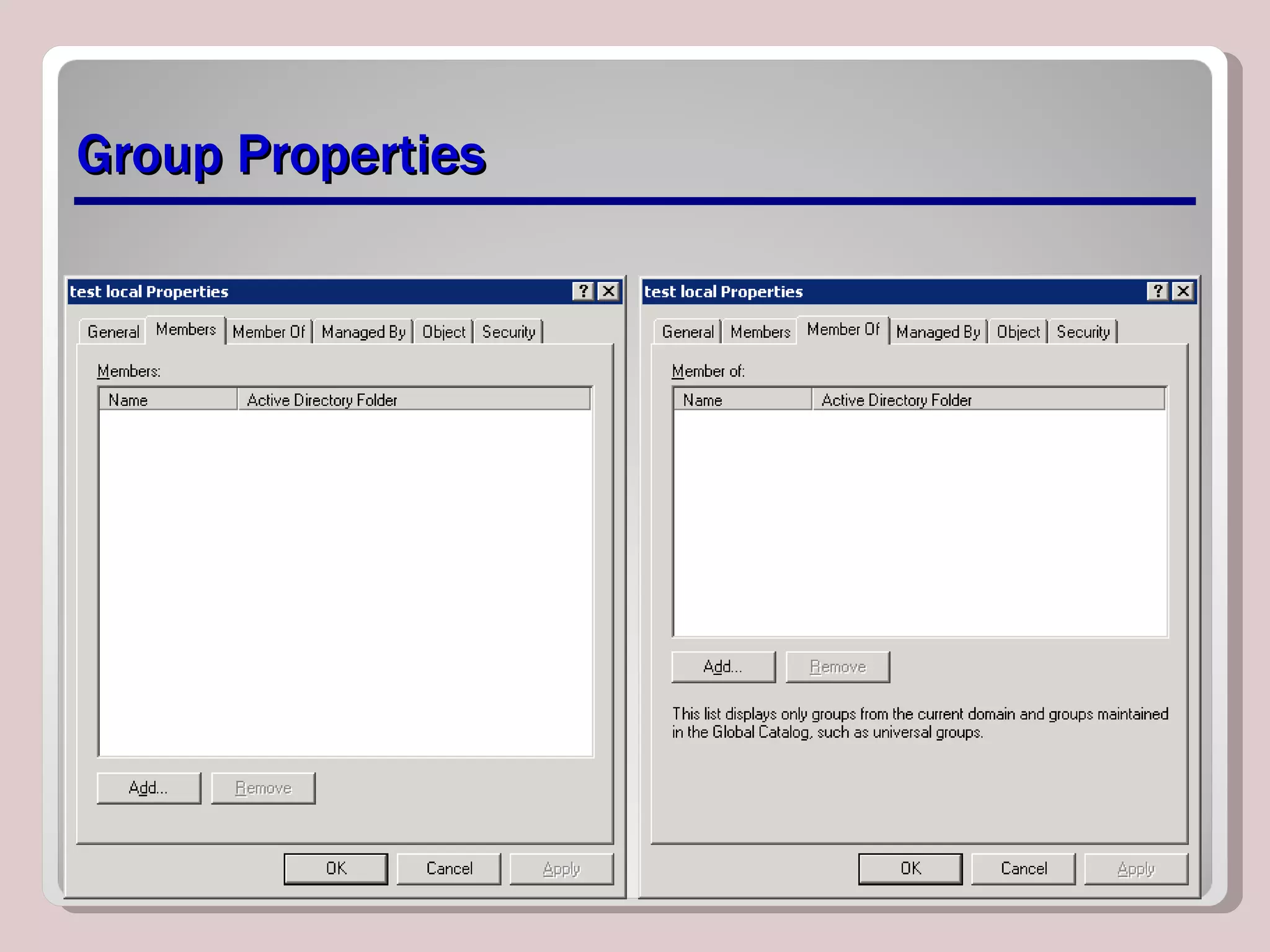The width and height of the screenshot is (1270, 952).
Task: Close the left test local Properties dialog
Action: [x=609, y=291]
